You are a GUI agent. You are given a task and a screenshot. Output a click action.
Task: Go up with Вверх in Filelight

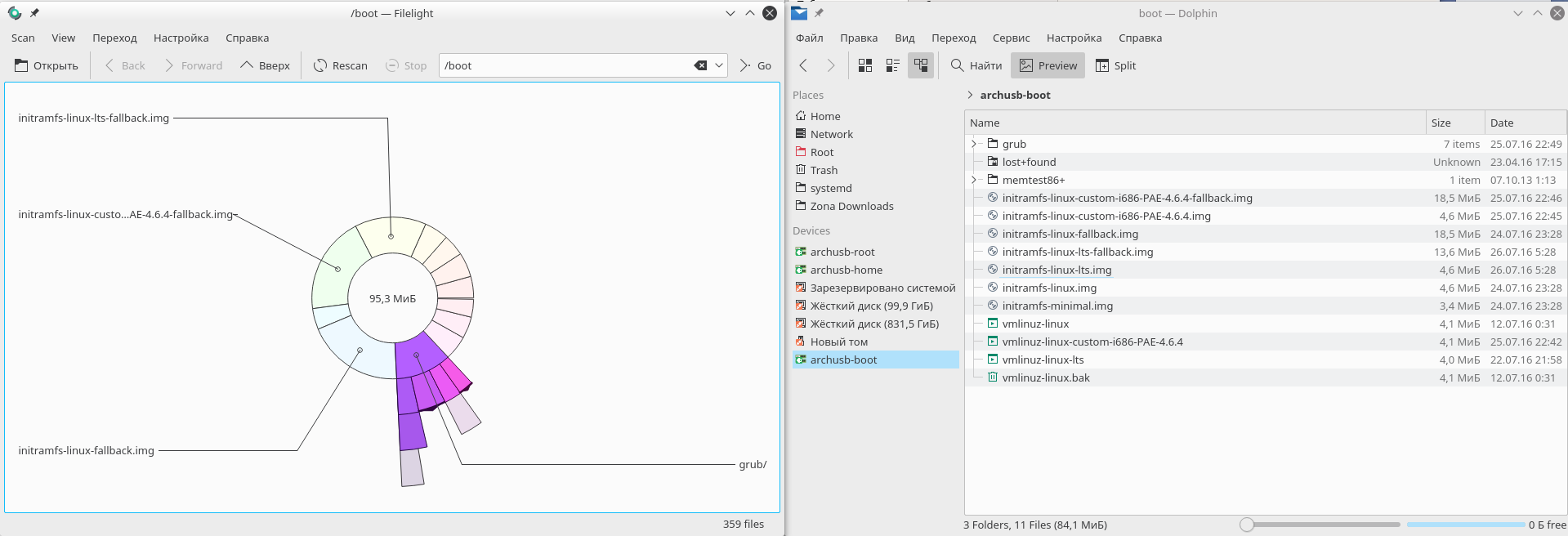pos(265,65)
